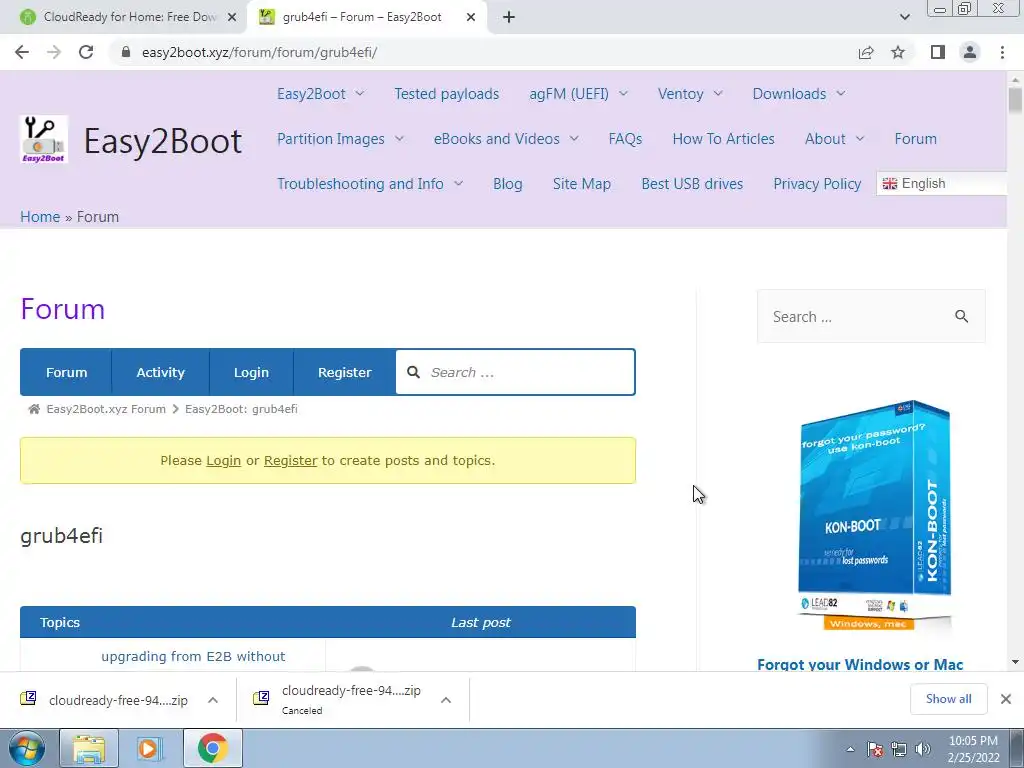The height and width of the screenshot is (768, 1024).
Task: Open 'upgrading from E2B without' topic
Action: [x=193, y=656]
